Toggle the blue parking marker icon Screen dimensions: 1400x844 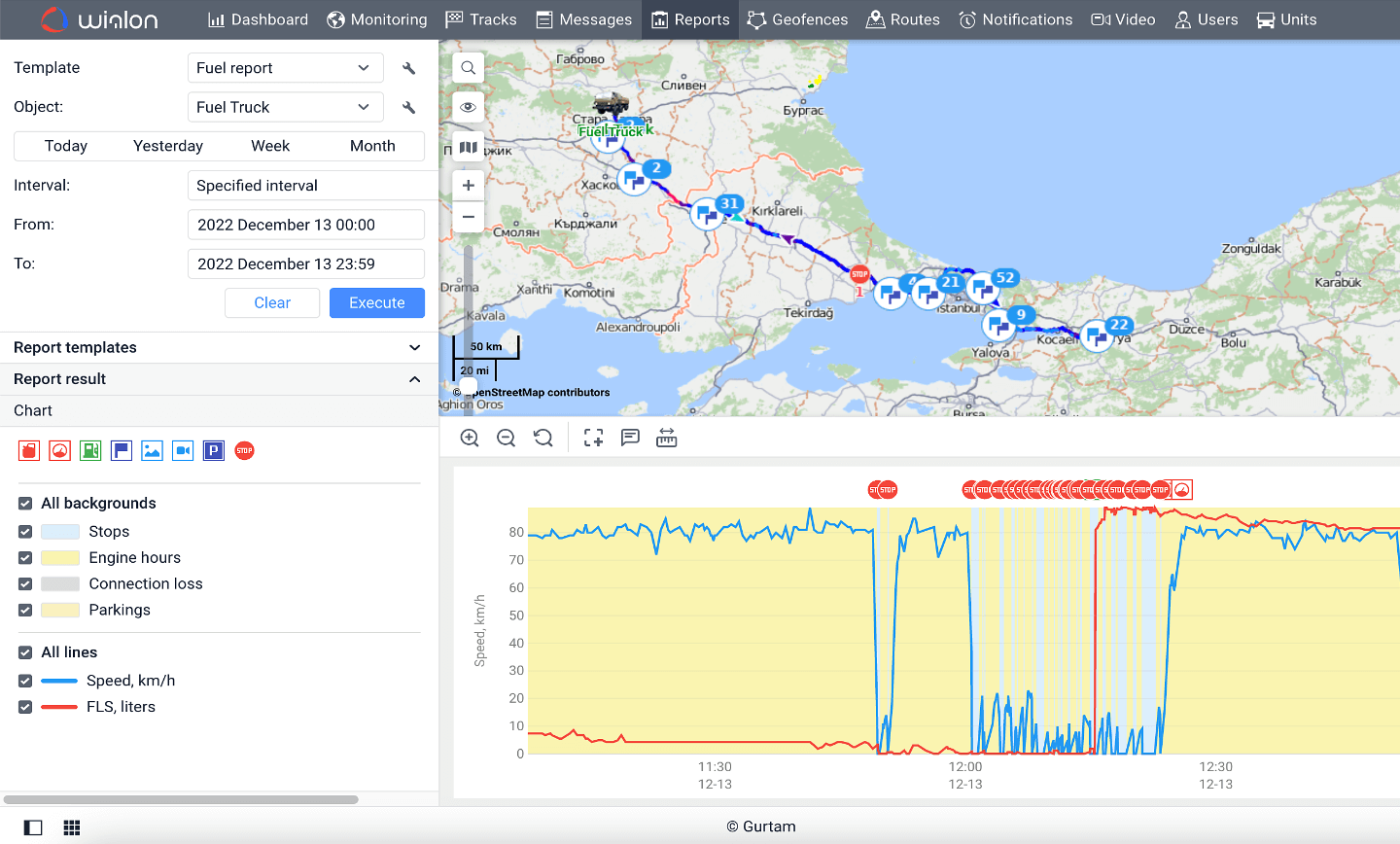(213, 450)
